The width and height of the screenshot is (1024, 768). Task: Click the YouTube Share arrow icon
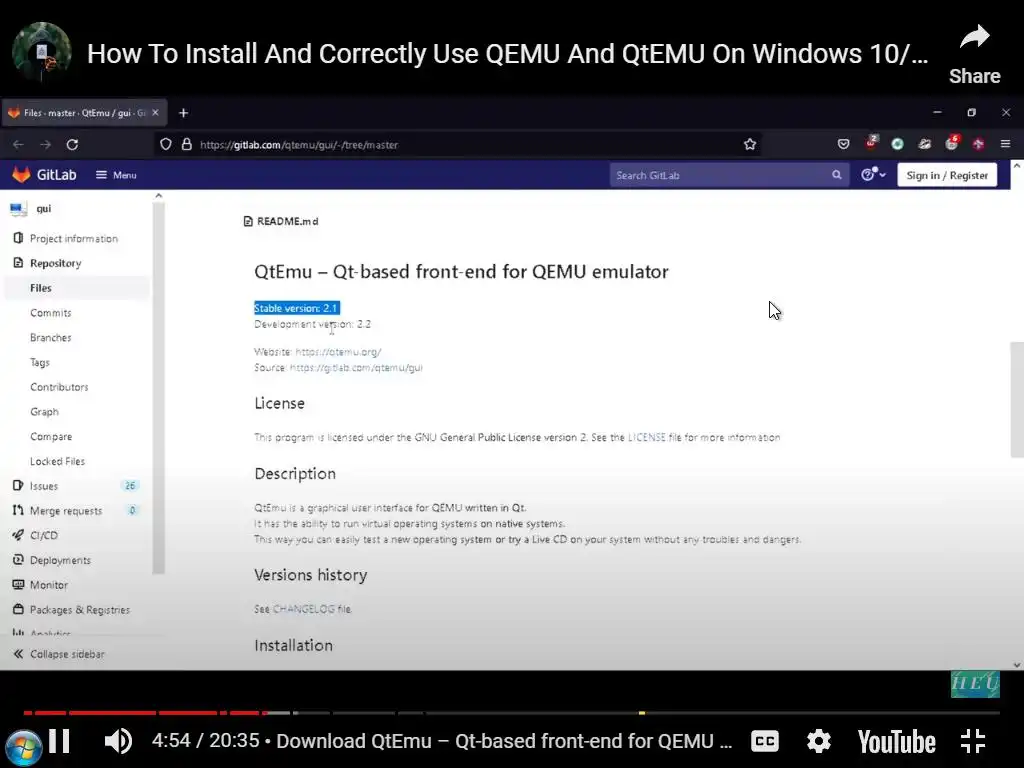coord(974,38)
